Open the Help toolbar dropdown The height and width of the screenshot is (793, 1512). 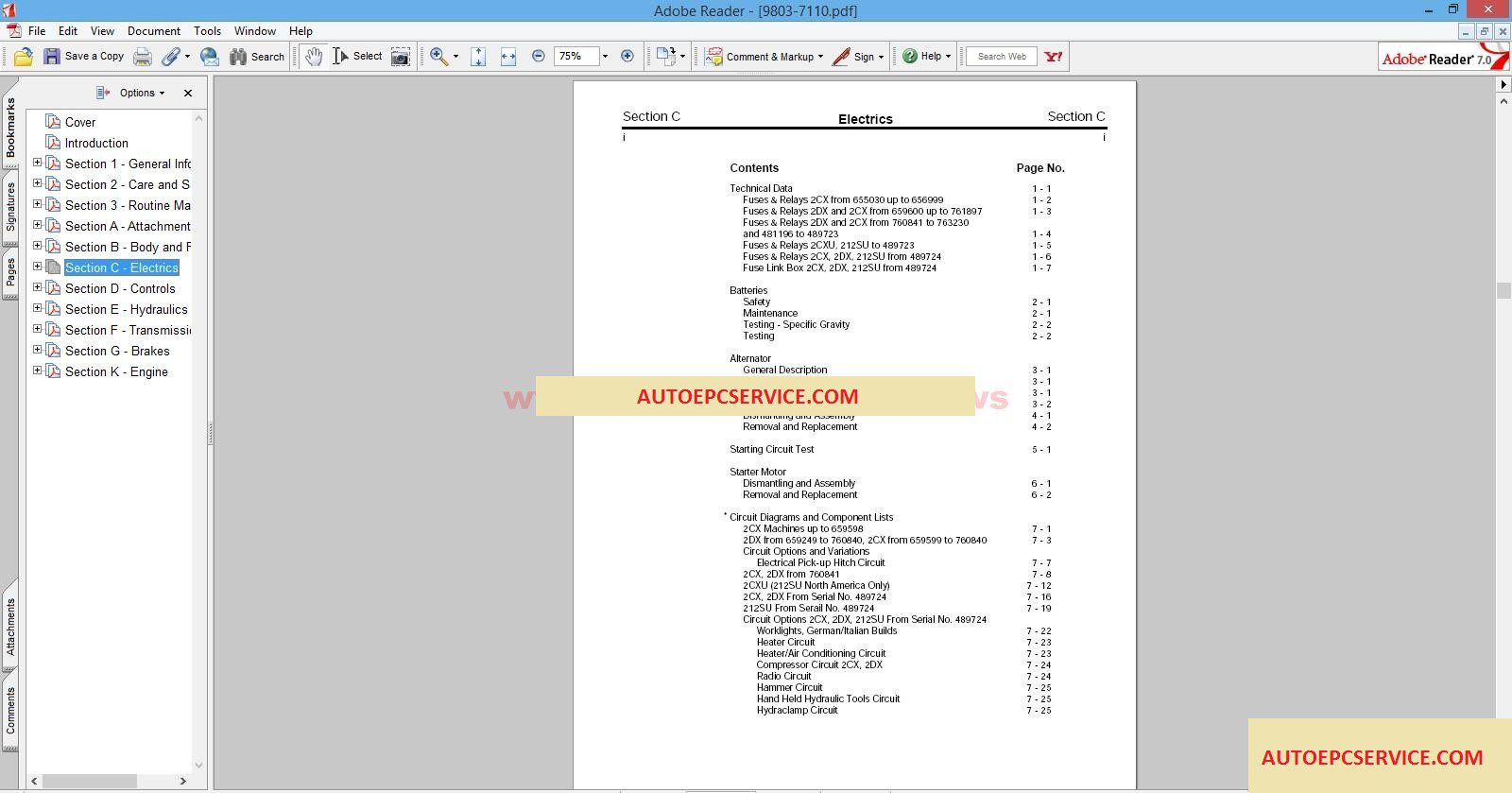[926, 57]
